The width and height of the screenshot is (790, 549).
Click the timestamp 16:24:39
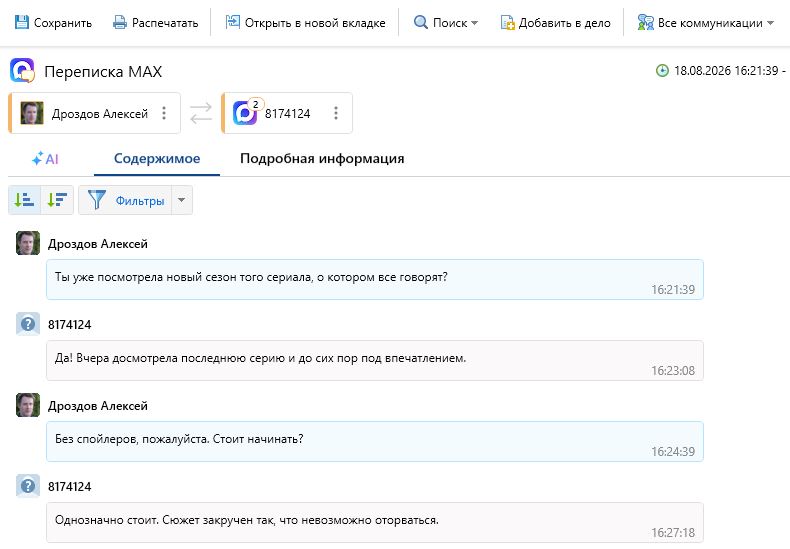coord(673,452)
